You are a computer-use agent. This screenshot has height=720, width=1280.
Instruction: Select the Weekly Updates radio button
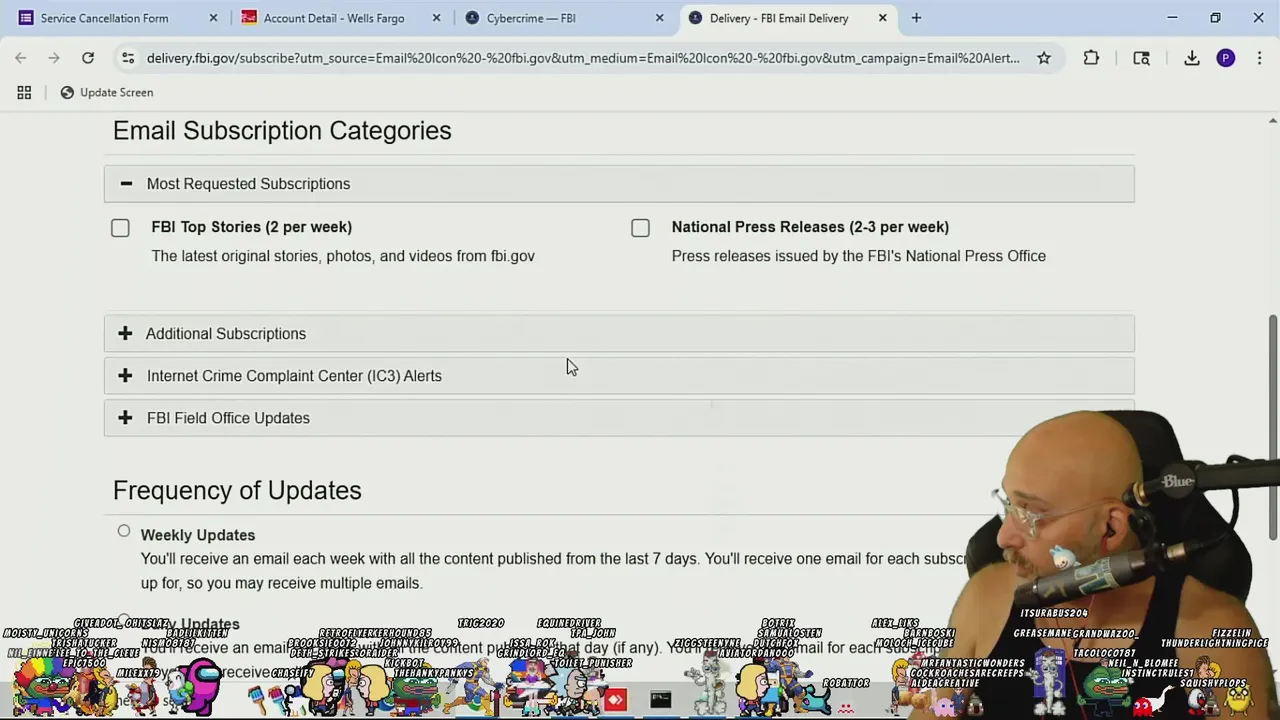point(124,531)
